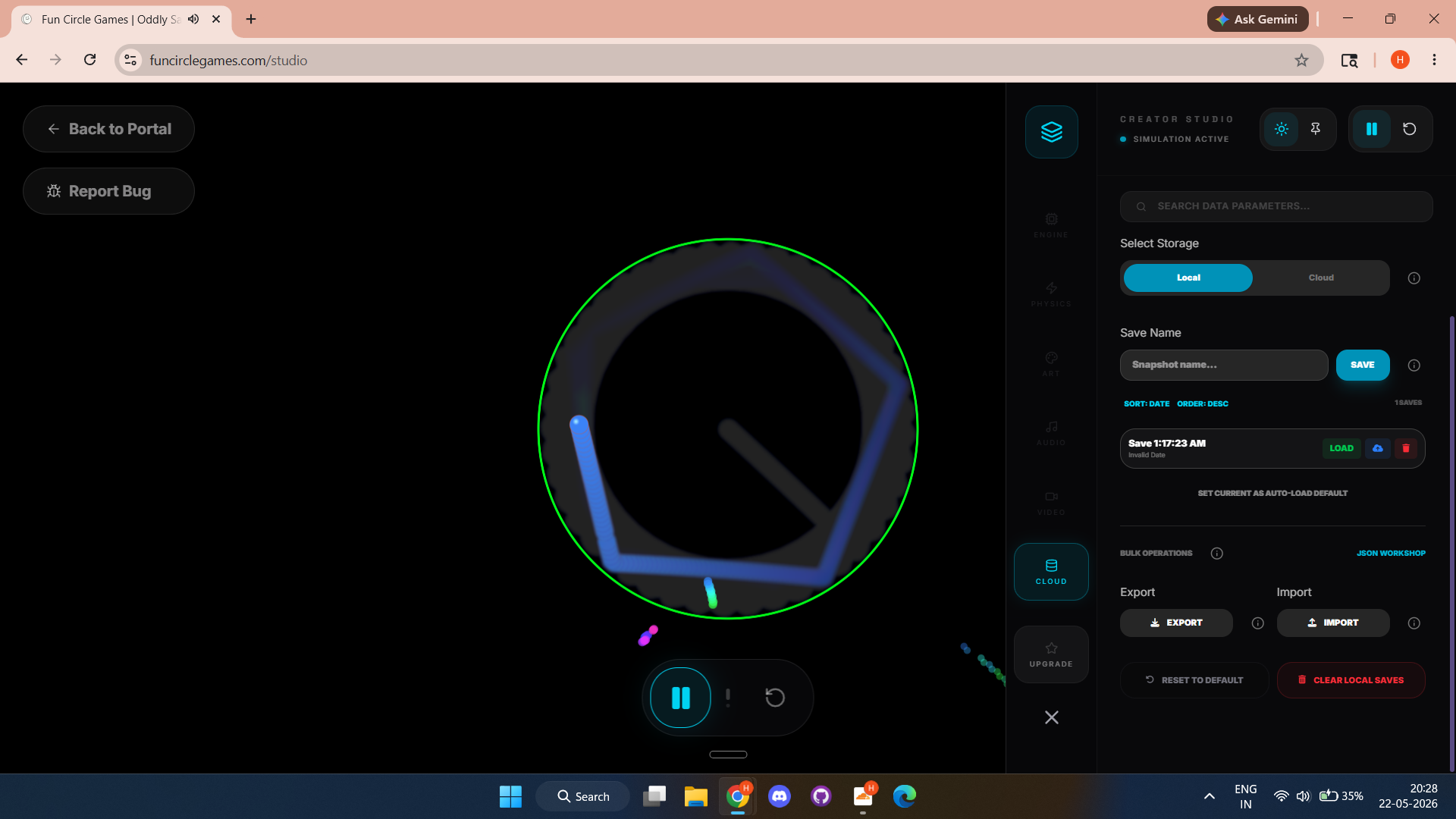Show info next to Export button
This screenshot has width=1456, height=819.
point(1258,623)
